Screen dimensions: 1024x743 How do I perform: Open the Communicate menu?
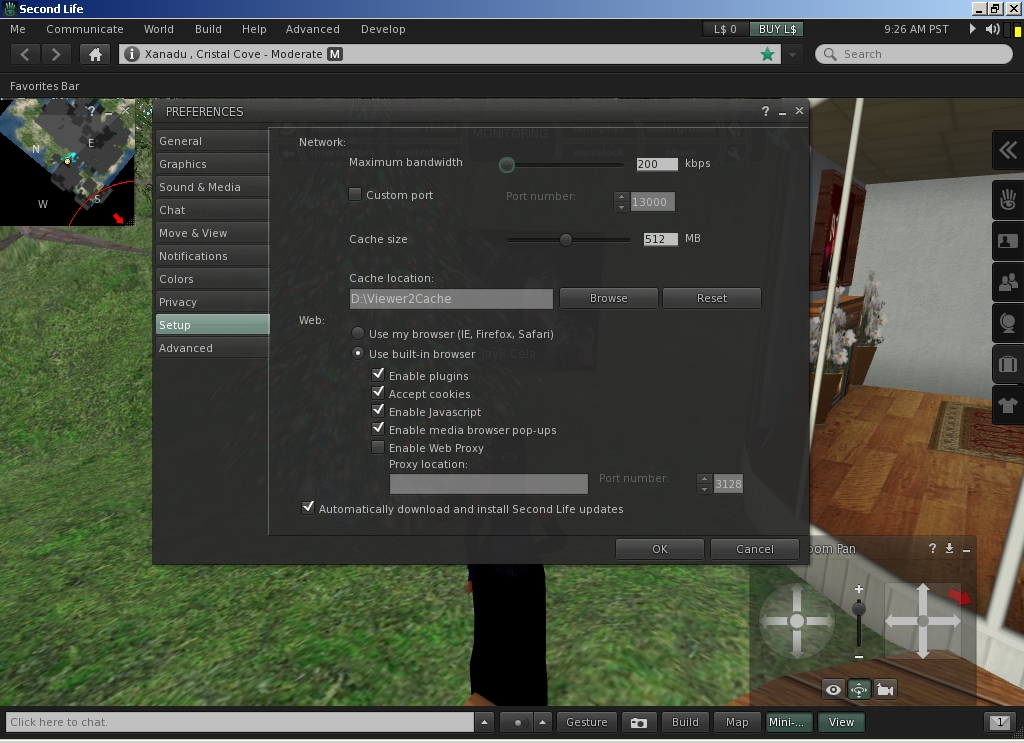(x=85, y=29)
